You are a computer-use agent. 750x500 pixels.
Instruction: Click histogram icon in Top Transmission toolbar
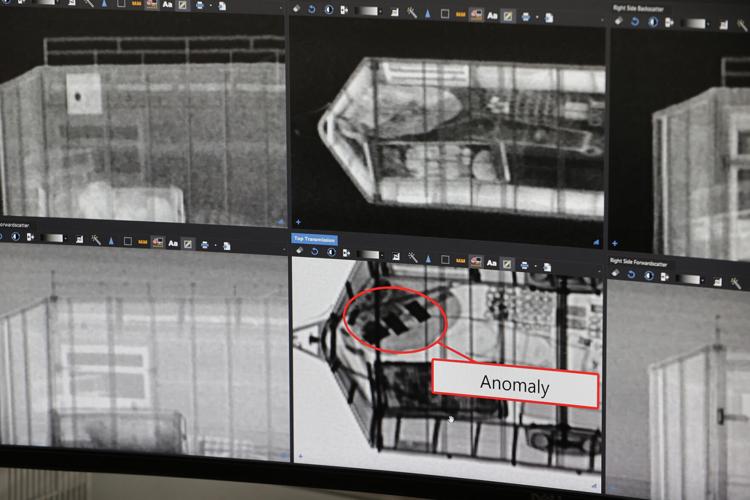point(396,256)
